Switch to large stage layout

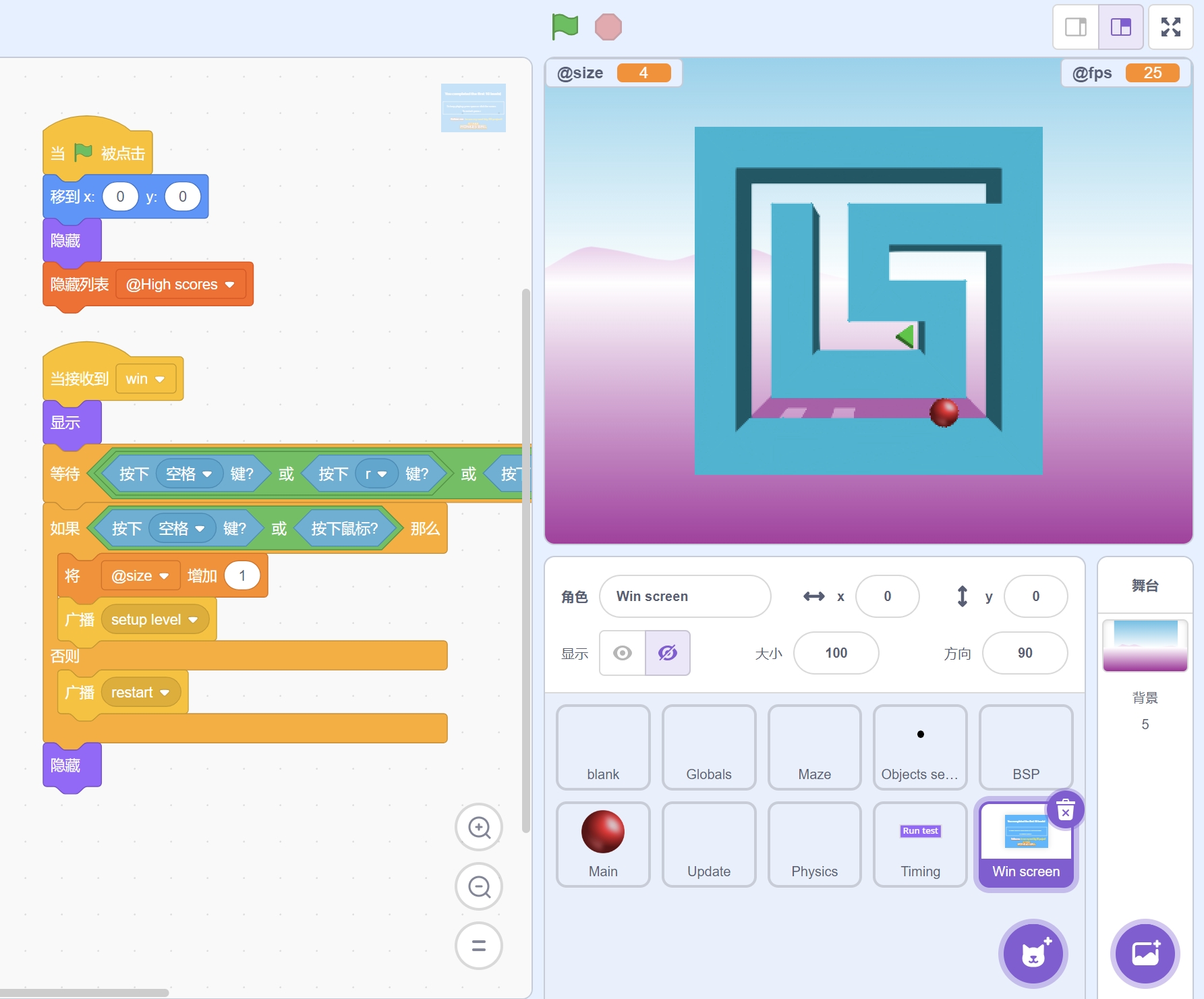coord(1120,27)
